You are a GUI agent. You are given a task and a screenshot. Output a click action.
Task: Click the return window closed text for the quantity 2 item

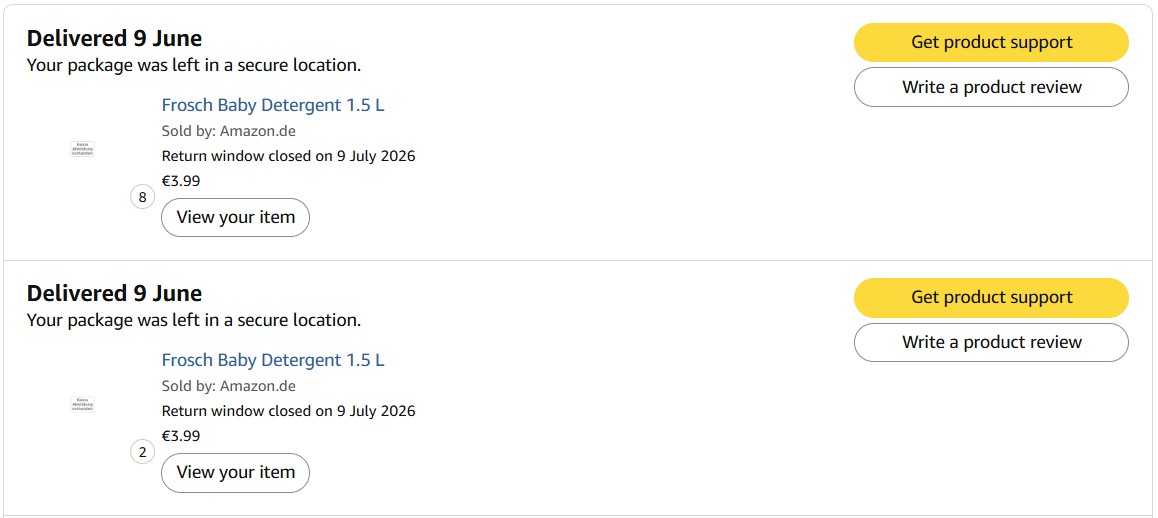(289, 411)
